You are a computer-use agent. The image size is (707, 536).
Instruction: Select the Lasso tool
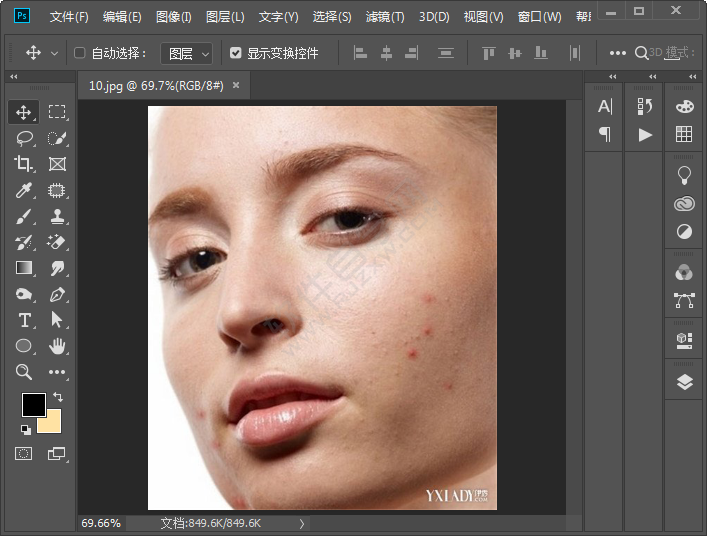(x=25, y=138)
